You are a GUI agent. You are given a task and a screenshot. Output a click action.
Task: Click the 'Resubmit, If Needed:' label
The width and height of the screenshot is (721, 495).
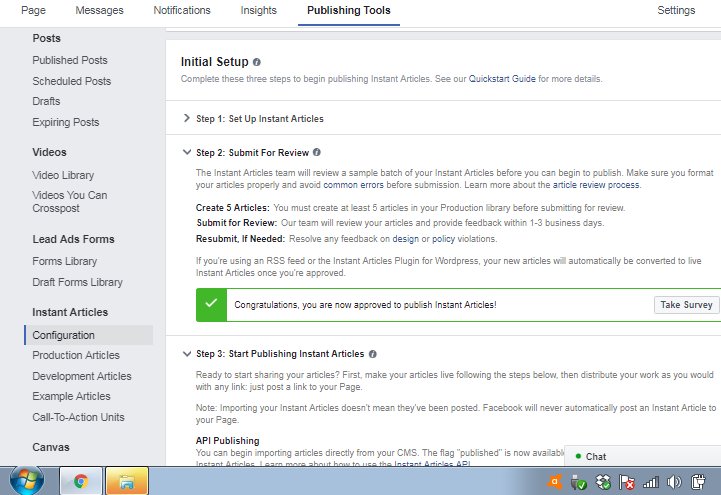240,239
